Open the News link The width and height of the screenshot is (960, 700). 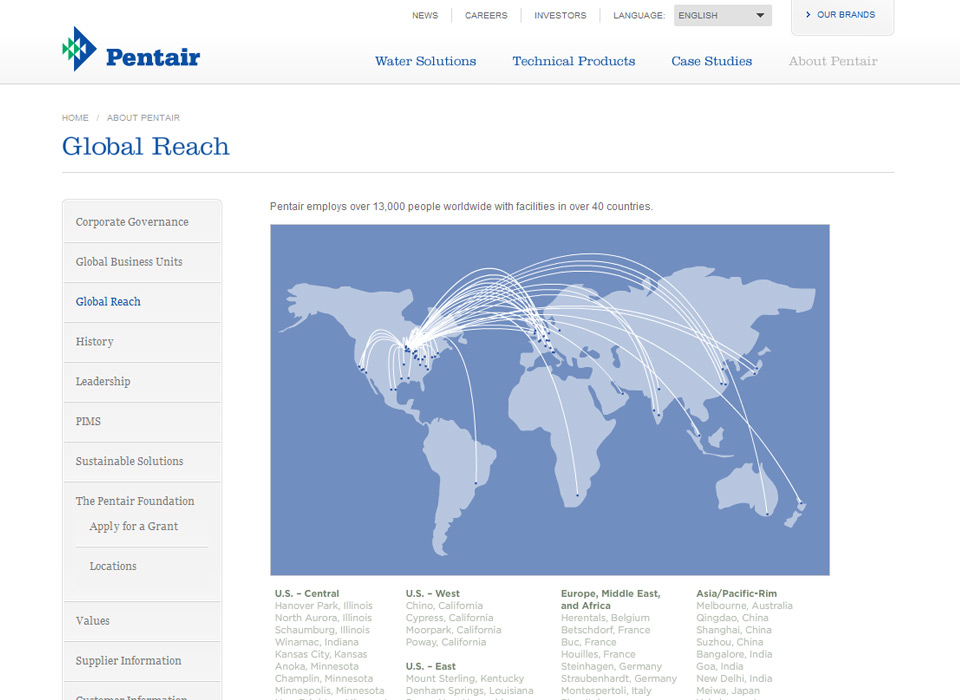(425, 15)
